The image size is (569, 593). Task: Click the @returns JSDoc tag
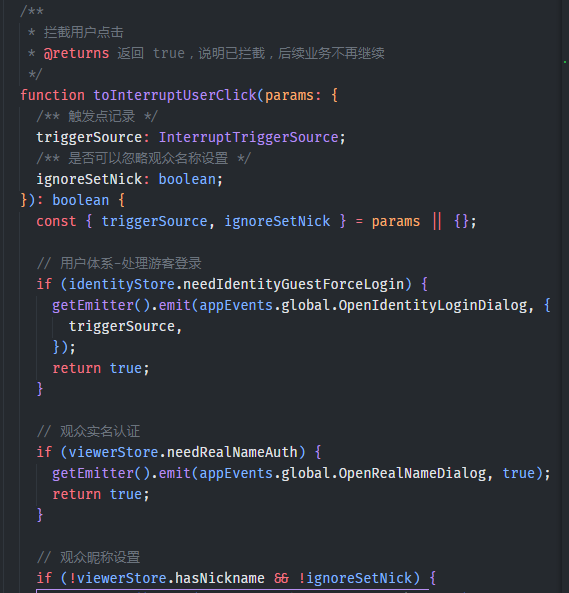click(76, 53)
